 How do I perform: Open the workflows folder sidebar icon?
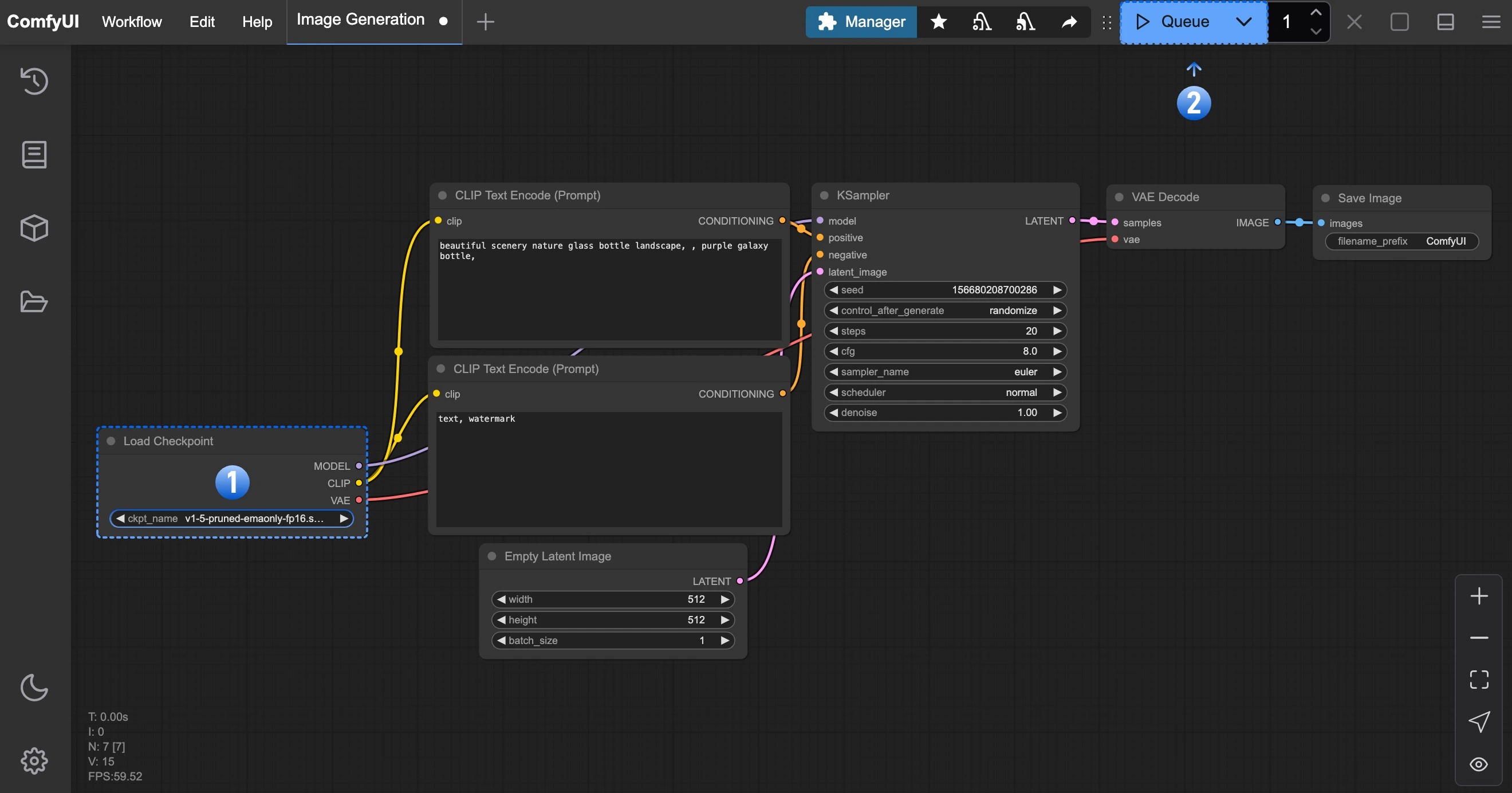tap(34, 301)
